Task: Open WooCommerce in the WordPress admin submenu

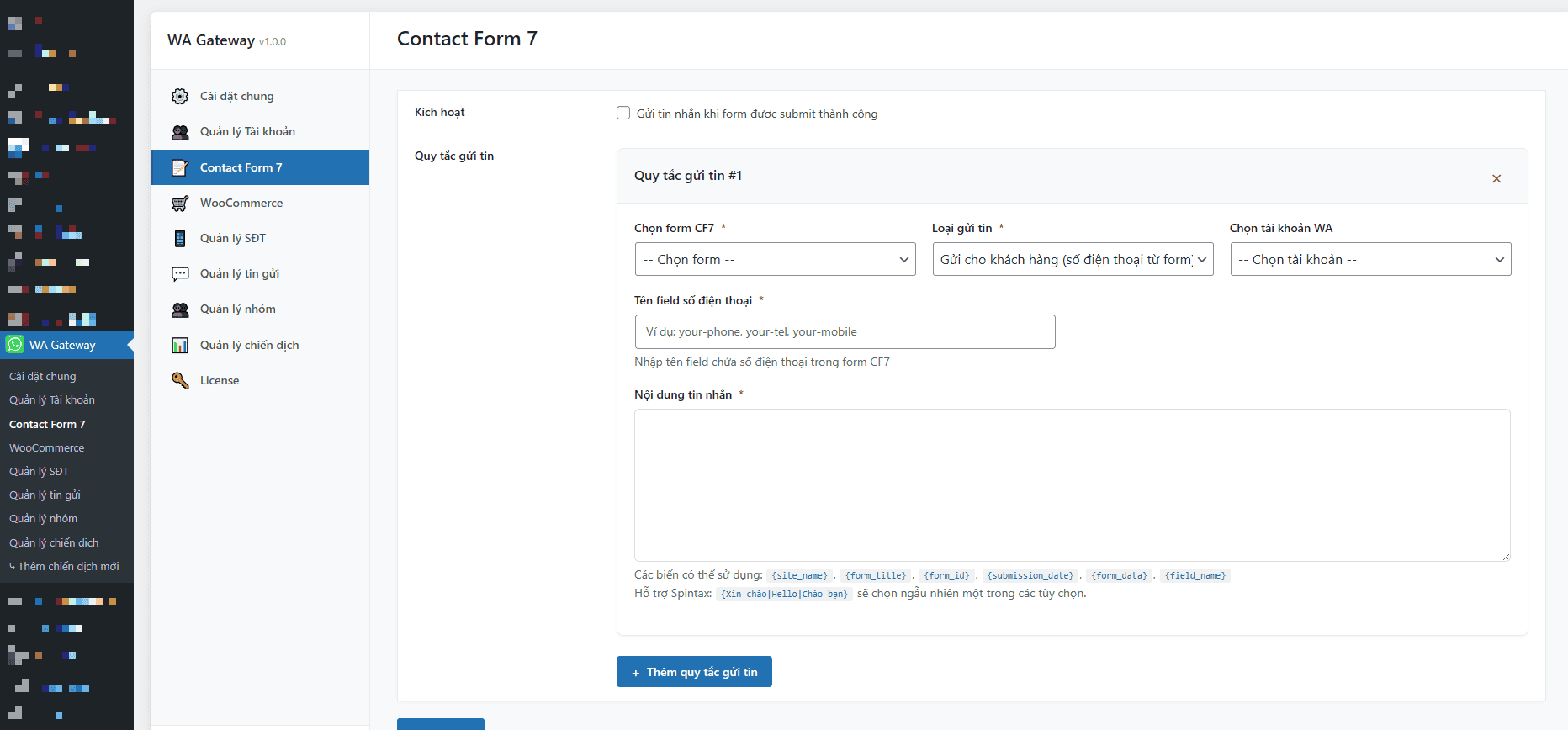Action: click(46, 448)
